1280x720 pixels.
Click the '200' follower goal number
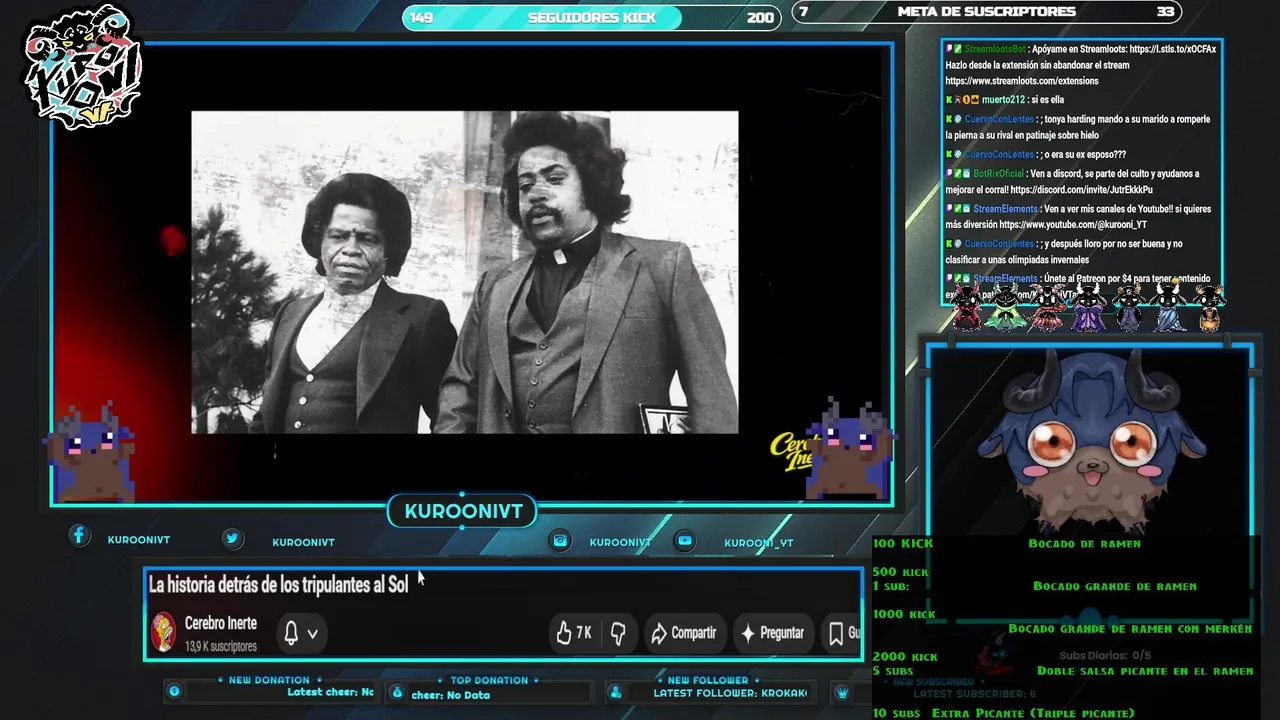click(760, 17)
